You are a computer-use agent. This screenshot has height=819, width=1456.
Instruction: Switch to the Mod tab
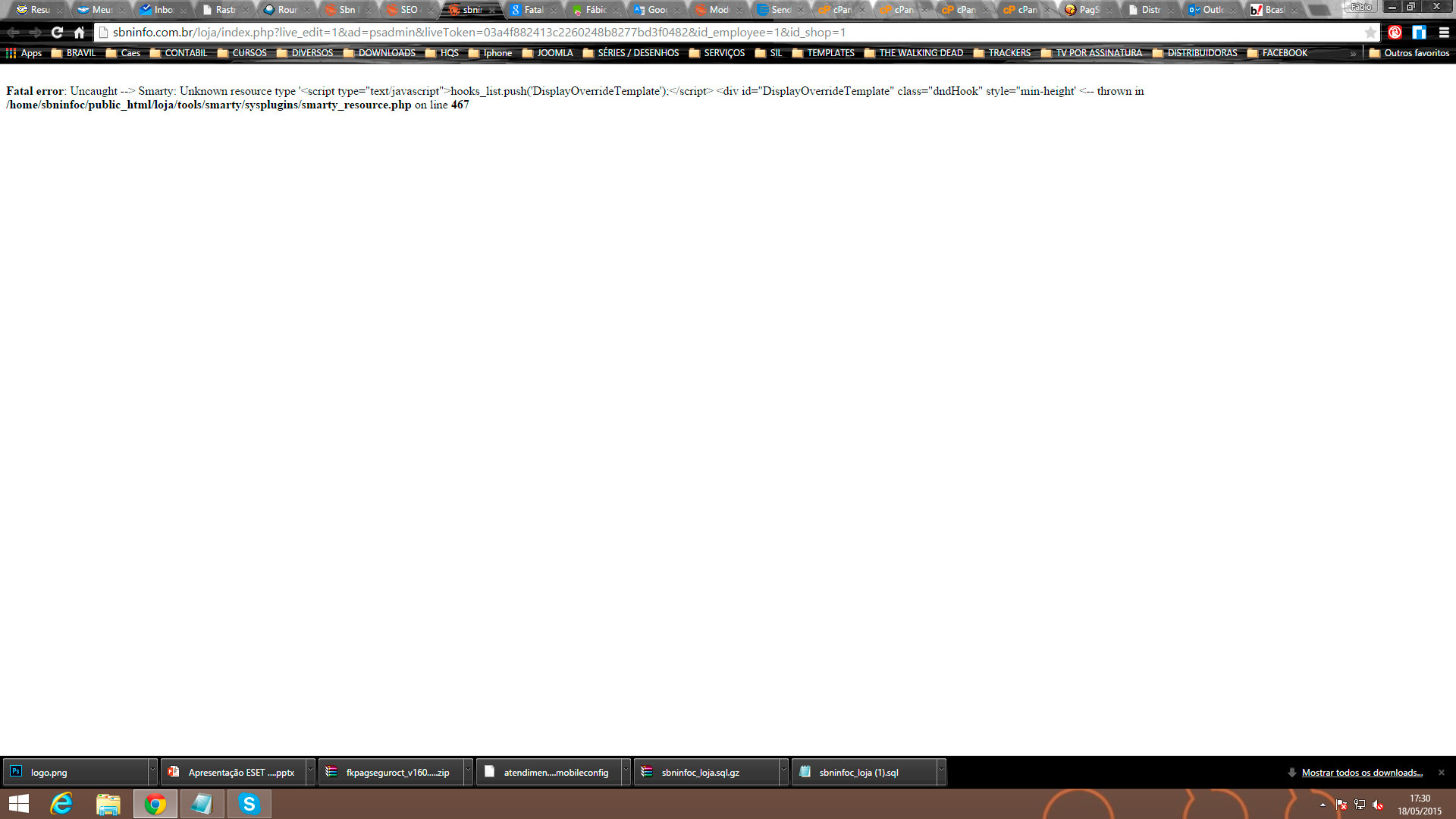[717, 10]
